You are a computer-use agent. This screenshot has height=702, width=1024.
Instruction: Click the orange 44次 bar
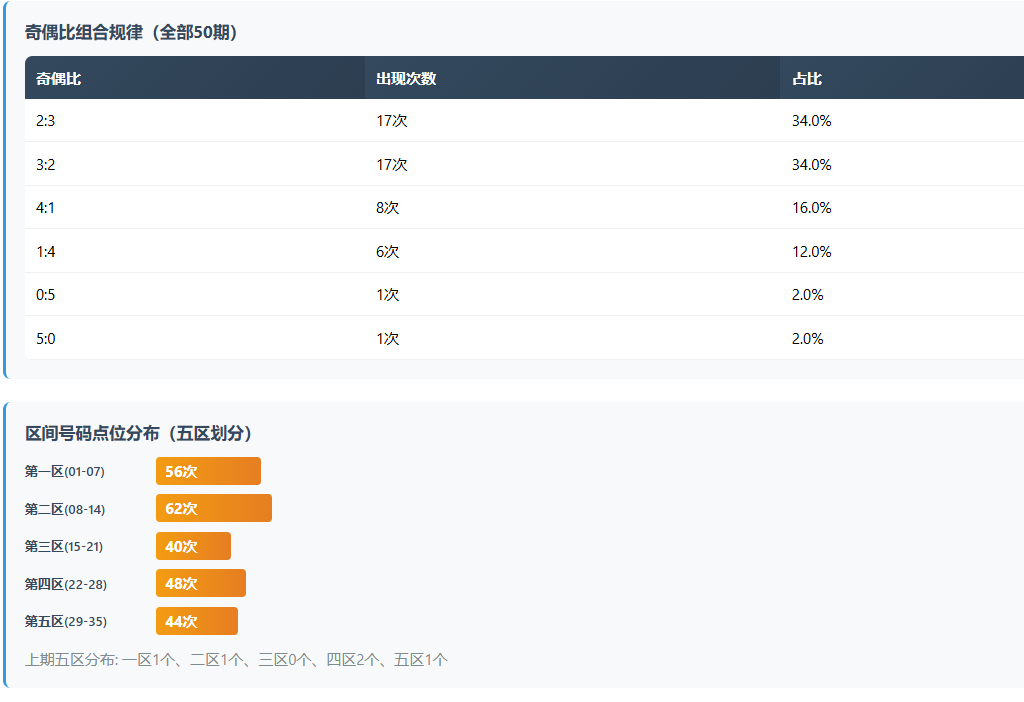pyautogui.click(x=196, y=621)
